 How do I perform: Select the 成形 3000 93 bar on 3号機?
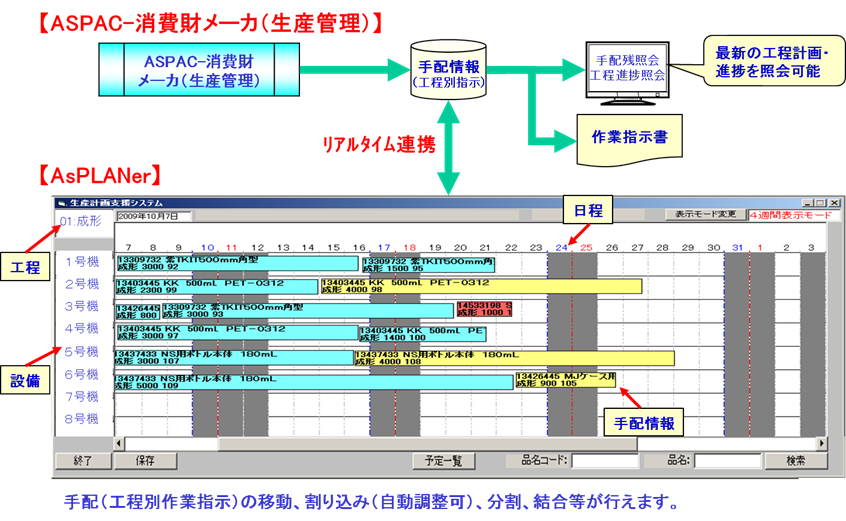click(308, 311)
